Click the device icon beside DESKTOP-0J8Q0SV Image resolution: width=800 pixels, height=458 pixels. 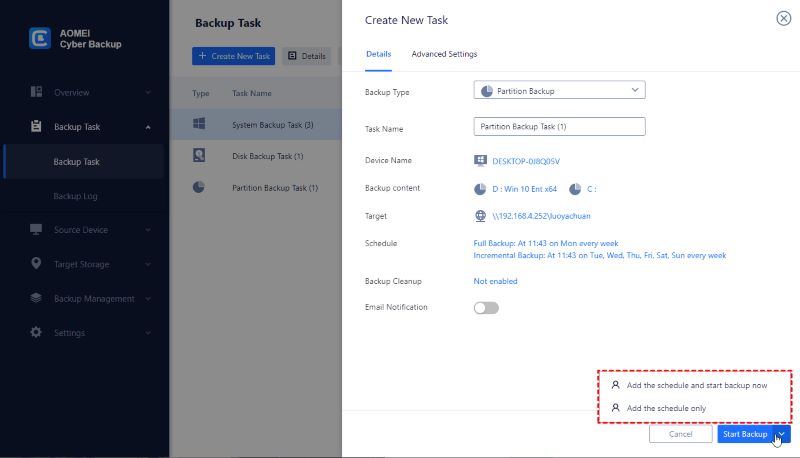point(480,161)
